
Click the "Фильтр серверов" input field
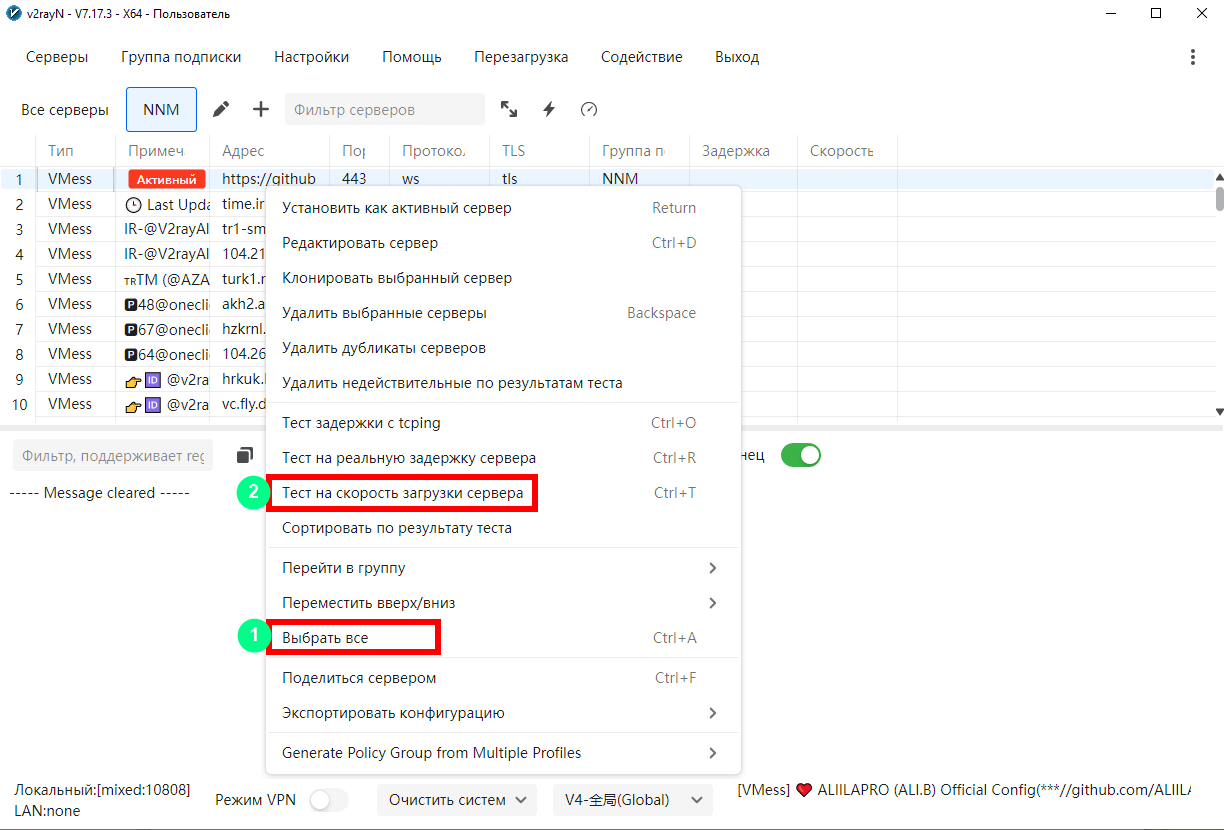coord(384,109)
